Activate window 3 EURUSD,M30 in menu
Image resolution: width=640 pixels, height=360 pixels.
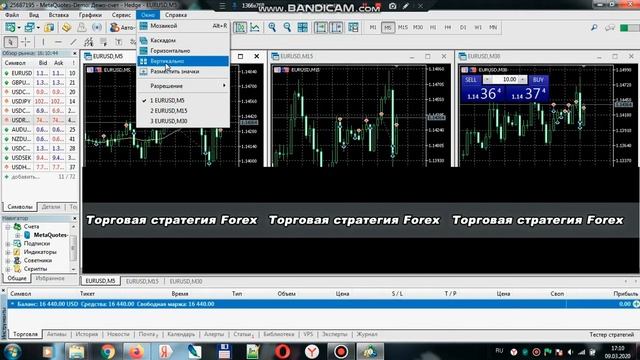pyautogui.click(x=183, y=121)
